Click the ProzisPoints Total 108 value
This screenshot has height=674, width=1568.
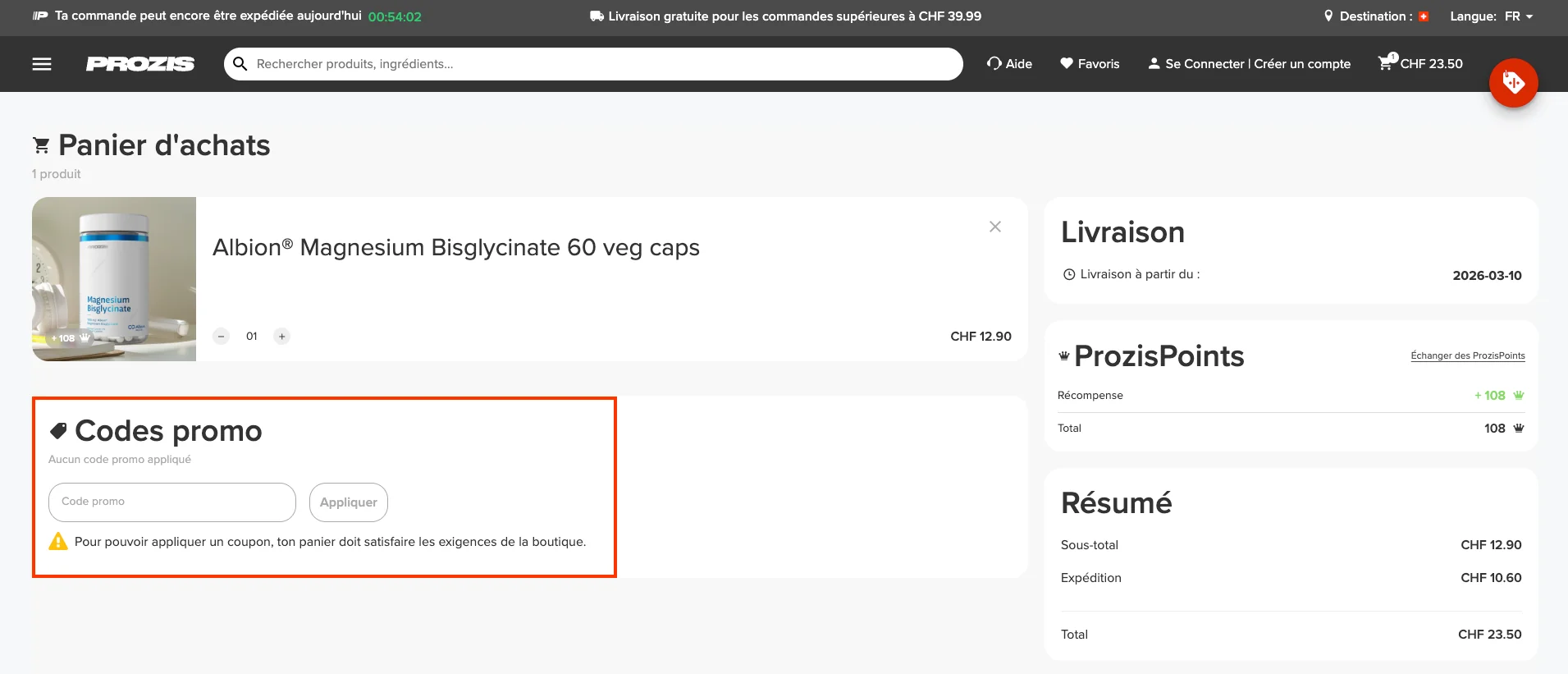click(1503, 429)
